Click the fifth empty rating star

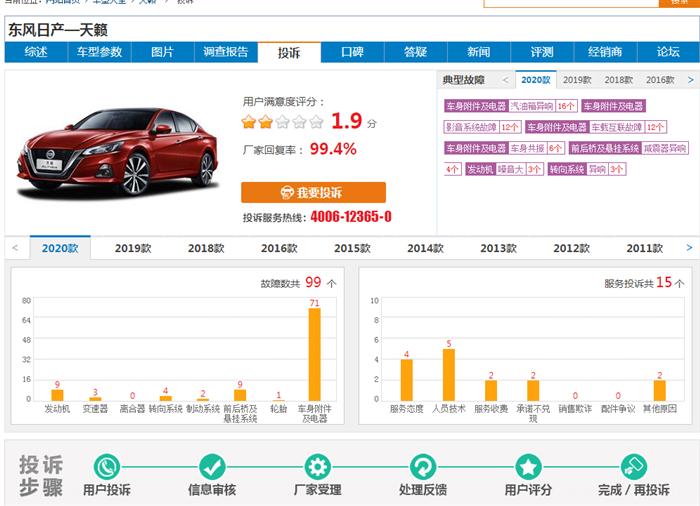pos(316,121)
